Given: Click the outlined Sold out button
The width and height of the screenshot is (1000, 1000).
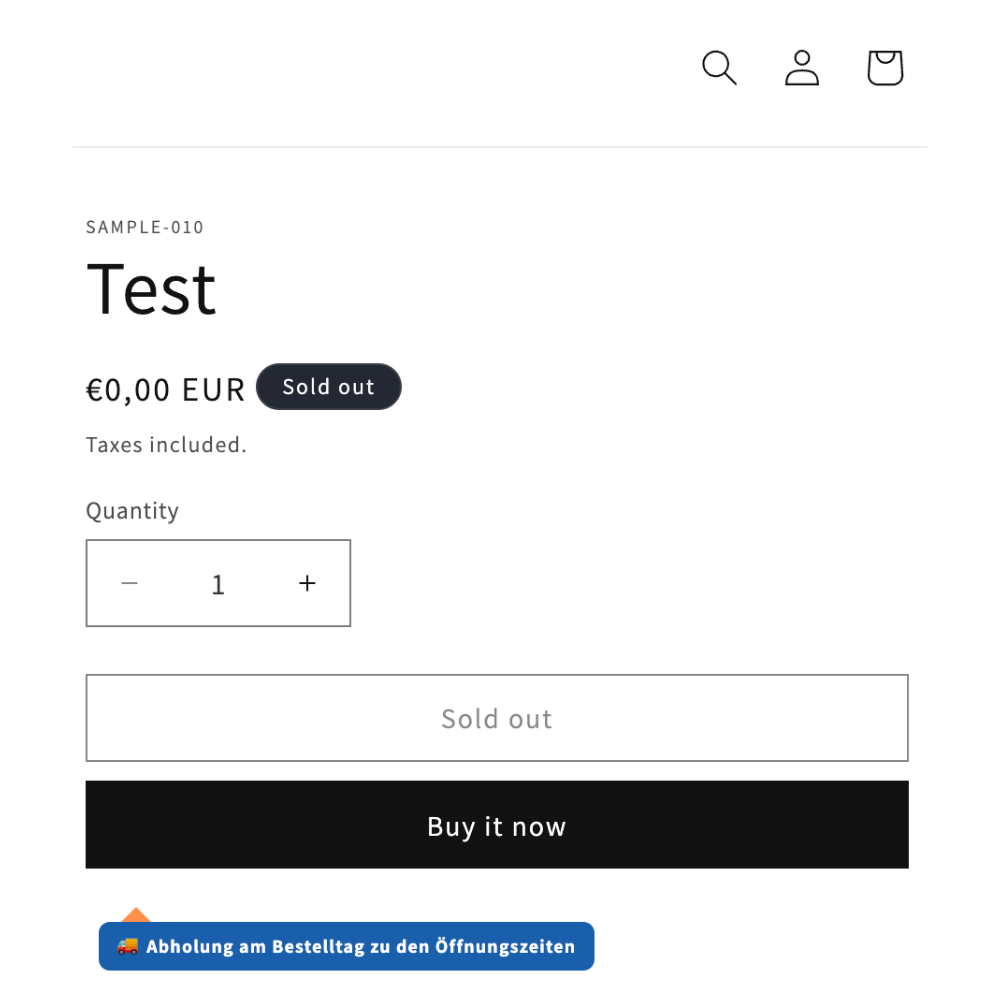Looking at the screenshot, I should (x=497, y=717).
